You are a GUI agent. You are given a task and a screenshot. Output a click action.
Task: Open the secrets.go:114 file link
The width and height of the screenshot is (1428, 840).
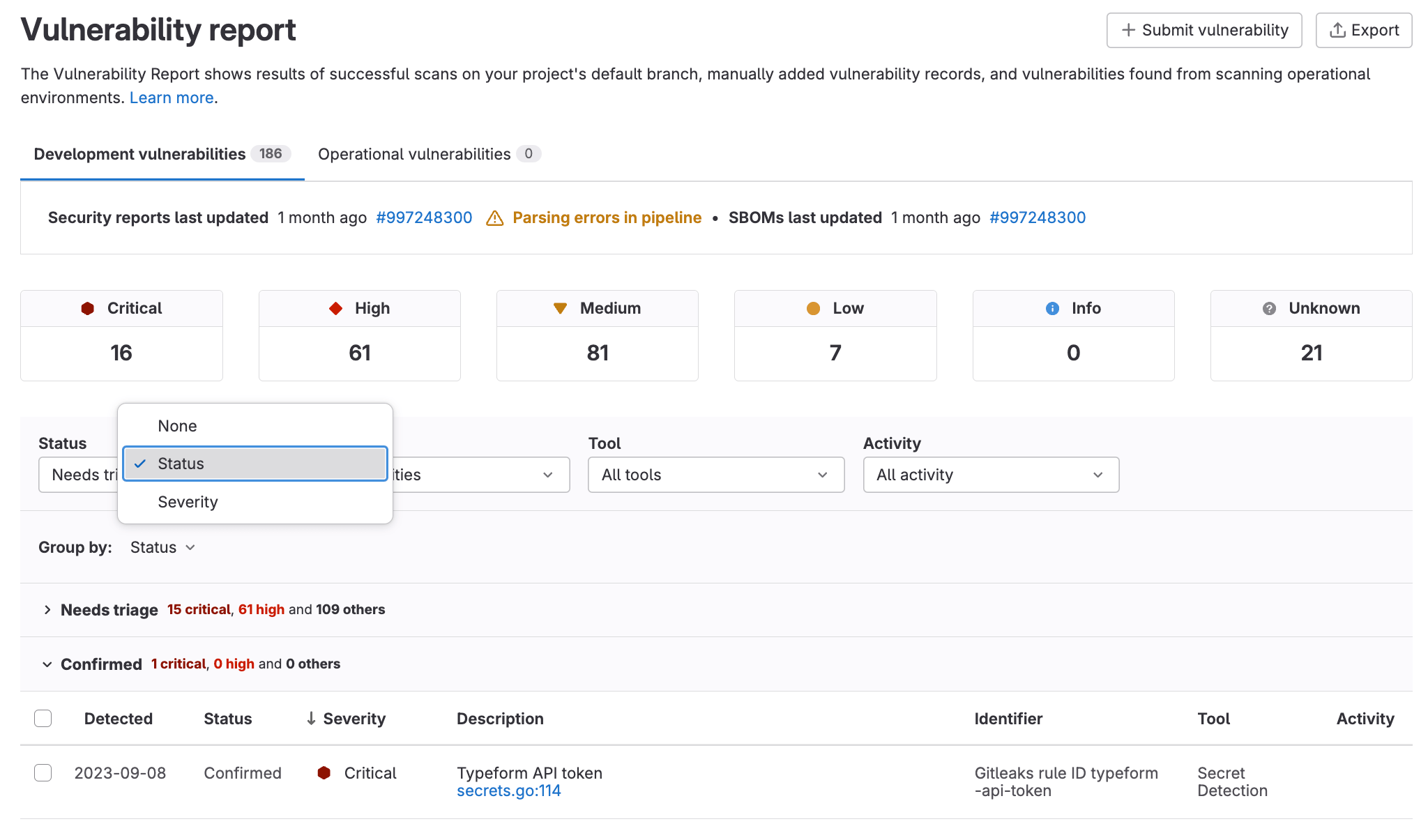click(509, 791)
